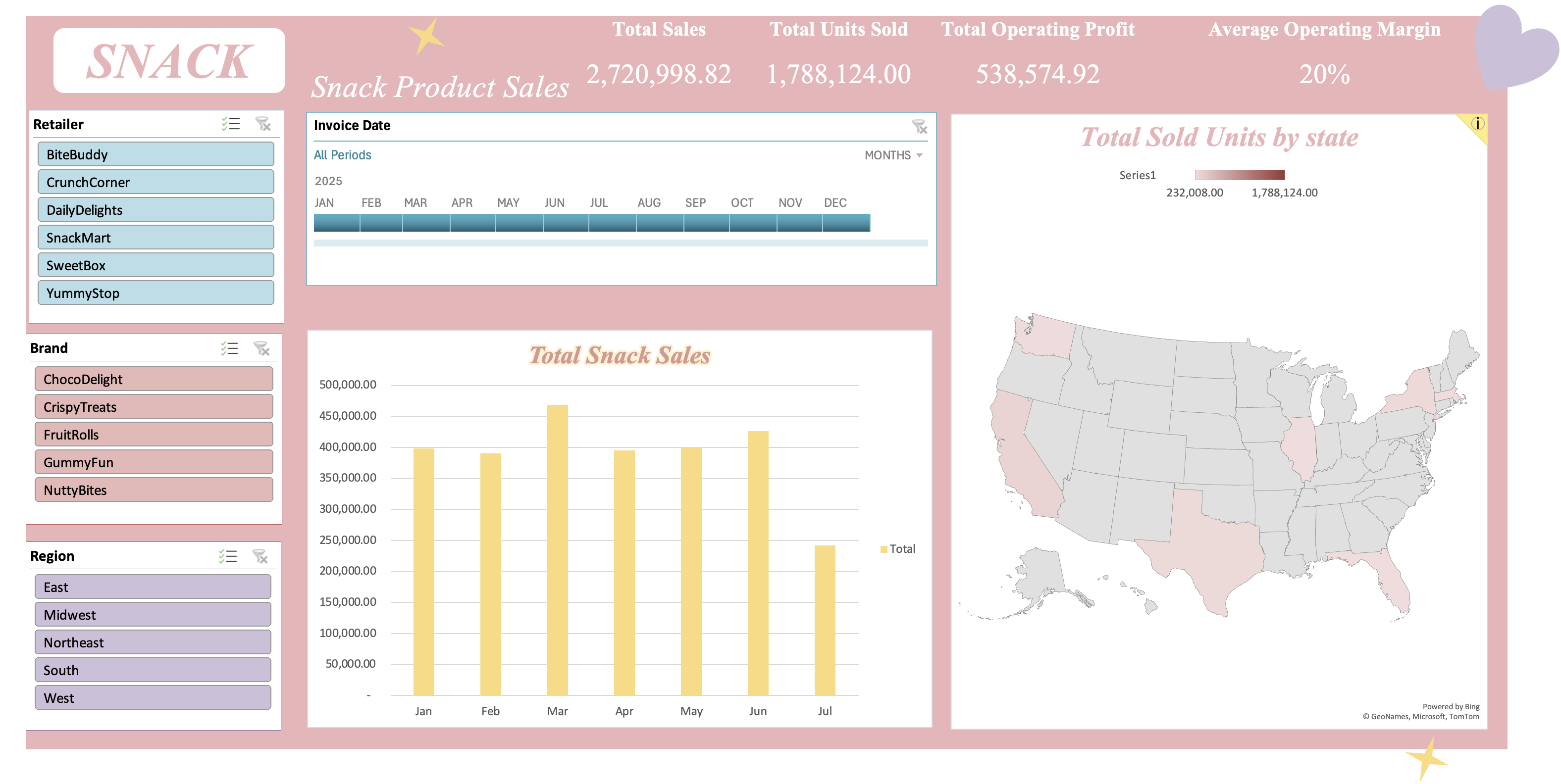This screenshot has height=784, width=1561.
Task: Click the timeline horizontal scrollbar
Action: [621, 243]
